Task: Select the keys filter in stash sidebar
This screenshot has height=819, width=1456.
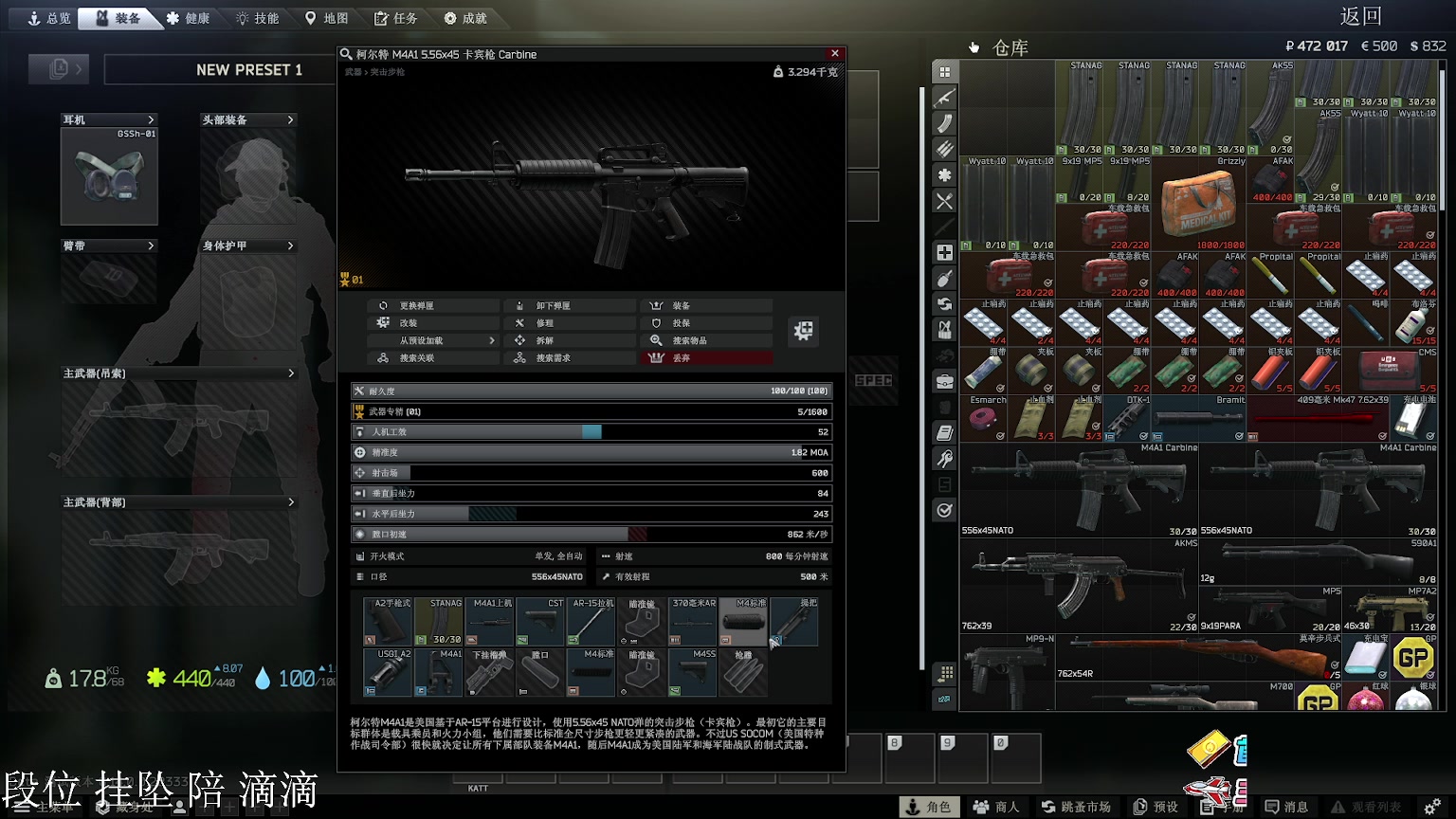Action: pyautogui.click(x=944, y=459)
